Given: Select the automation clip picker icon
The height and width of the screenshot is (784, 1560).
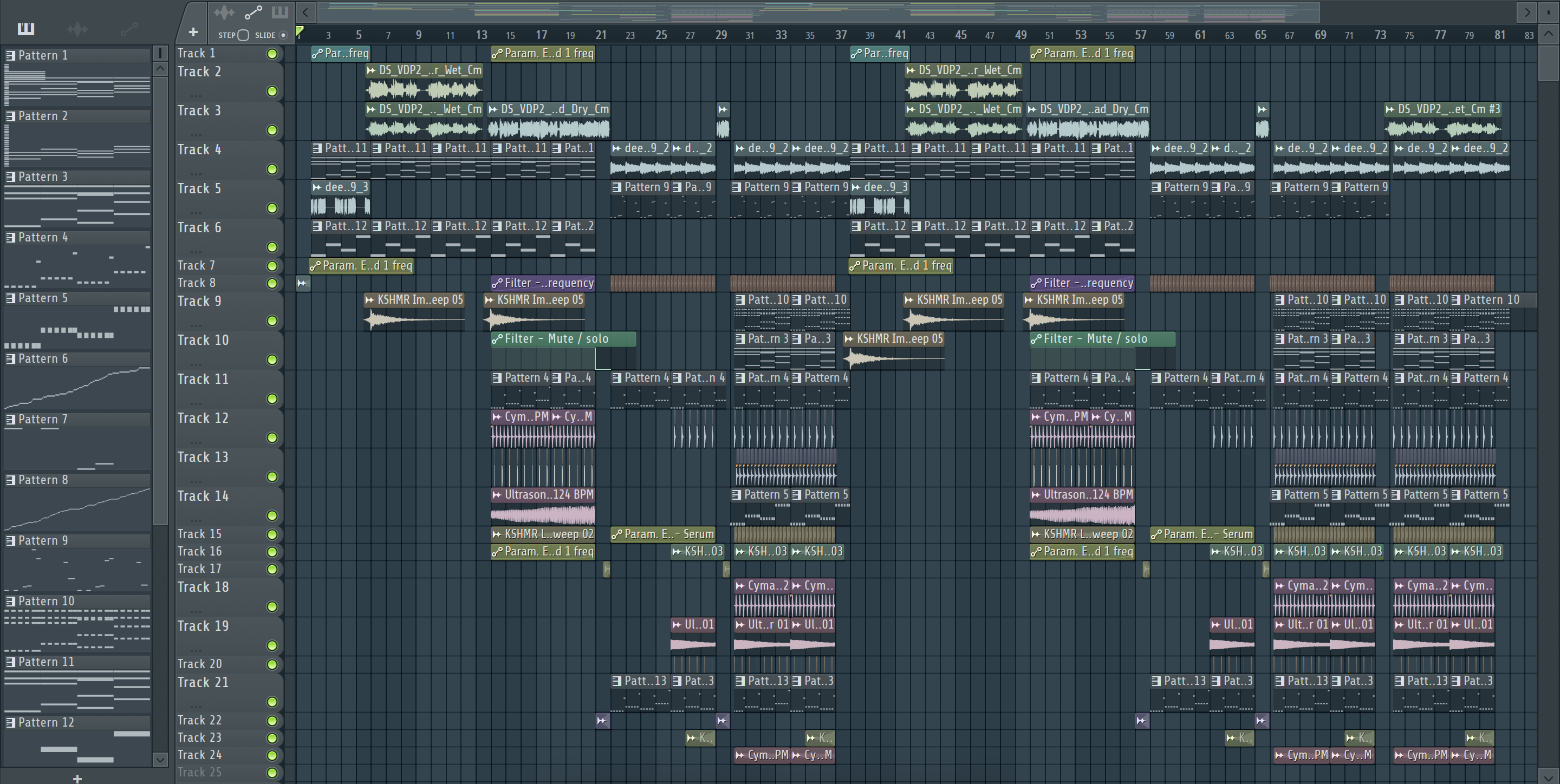Looking at the screenshot, I should (129, 29).
